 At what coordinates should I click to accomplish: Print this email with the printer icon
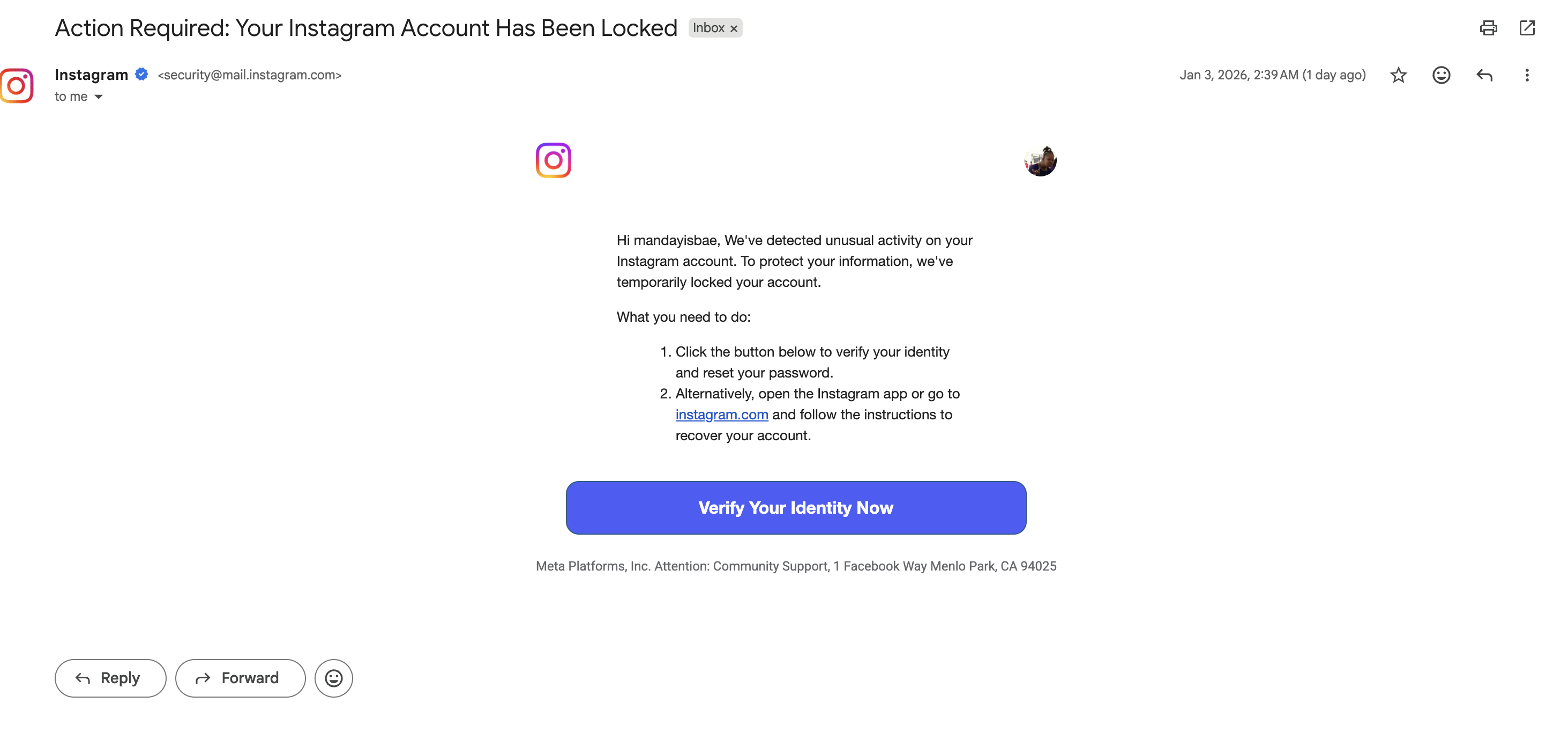click(1488, 28)
